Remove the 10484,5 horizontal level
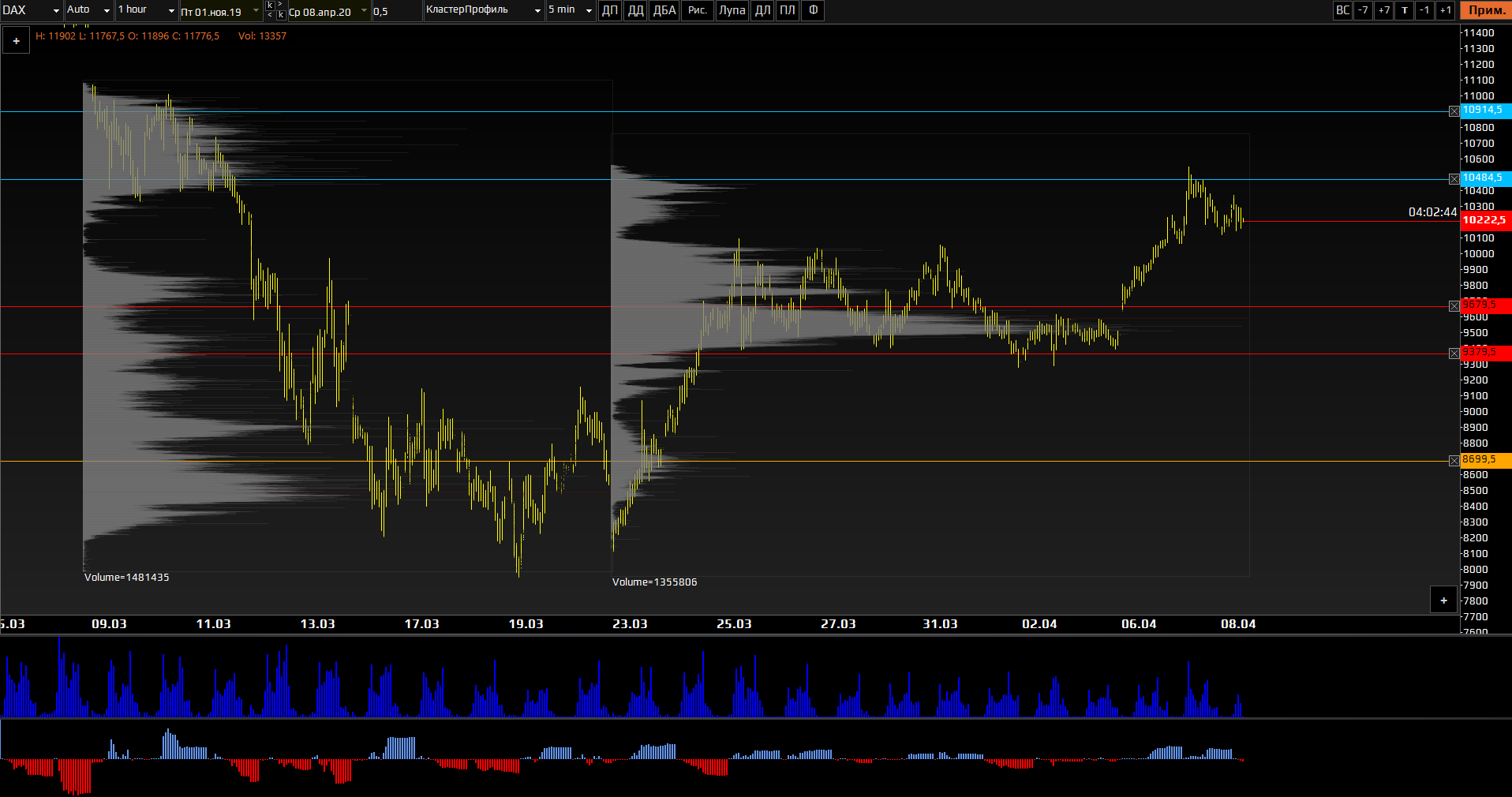 tap(1454, 180)
